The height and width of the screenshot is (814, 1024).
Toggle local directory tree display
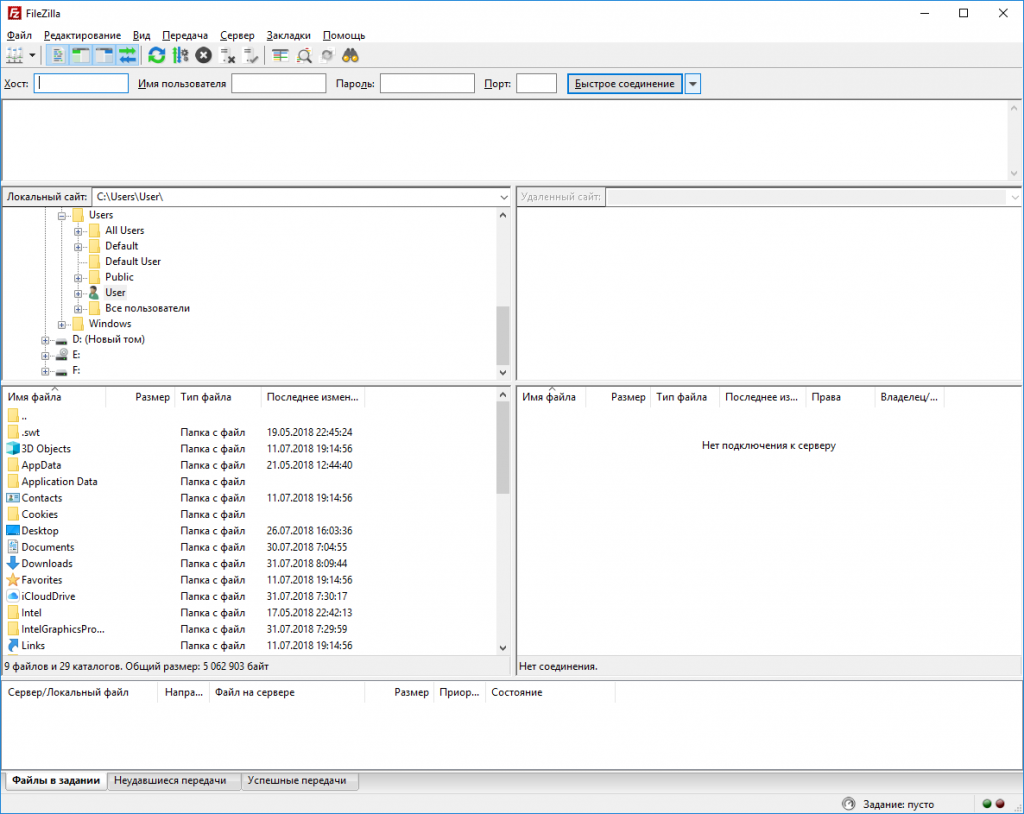[80, 56]
